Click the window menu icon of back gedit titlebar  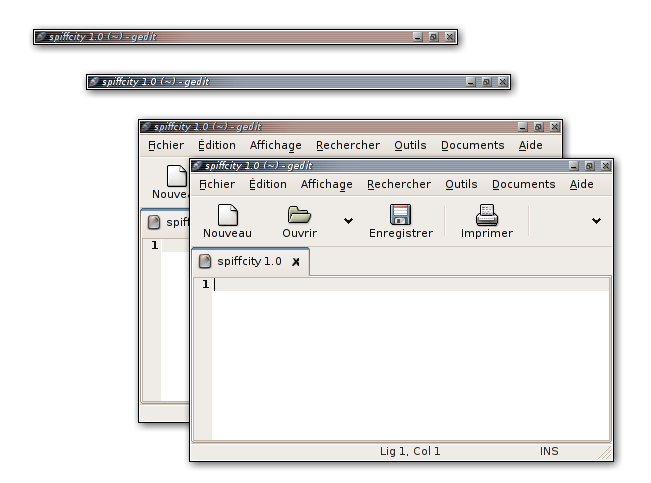tap(146, 126)
